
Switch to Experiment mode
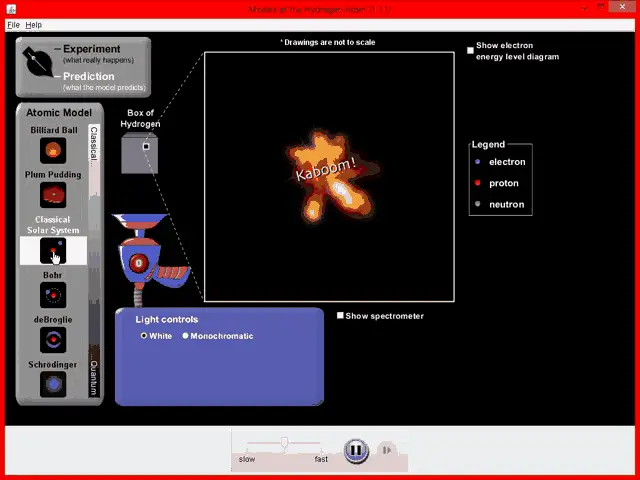coord(91,49)
